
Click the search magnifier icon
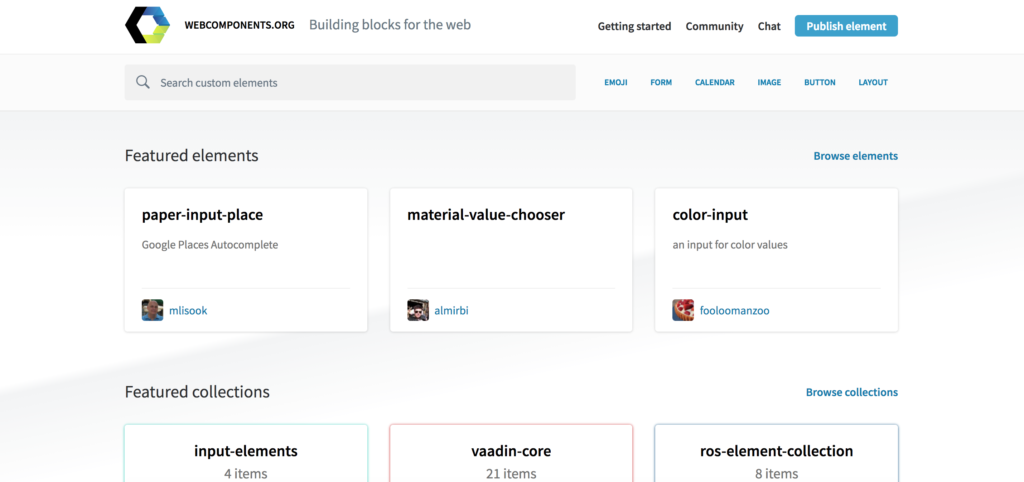142,82
